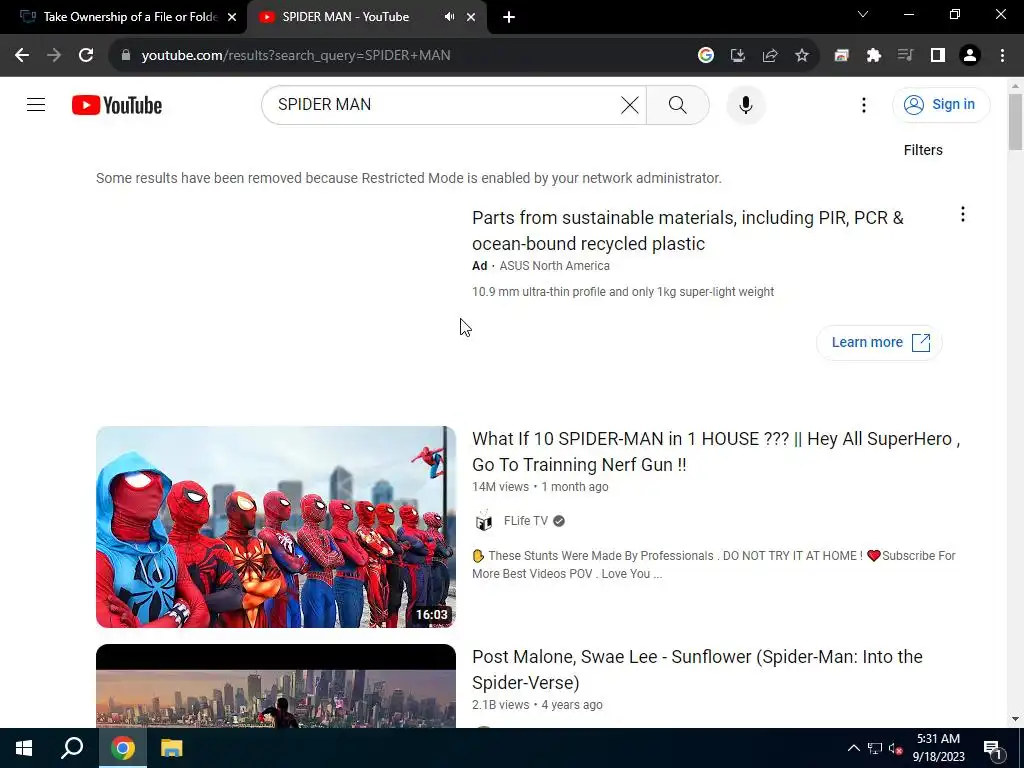The height and width of the screenshot is (768, 1024).
Task: Click the page vertical scrollbar thumb
Action: point(1015,122)
